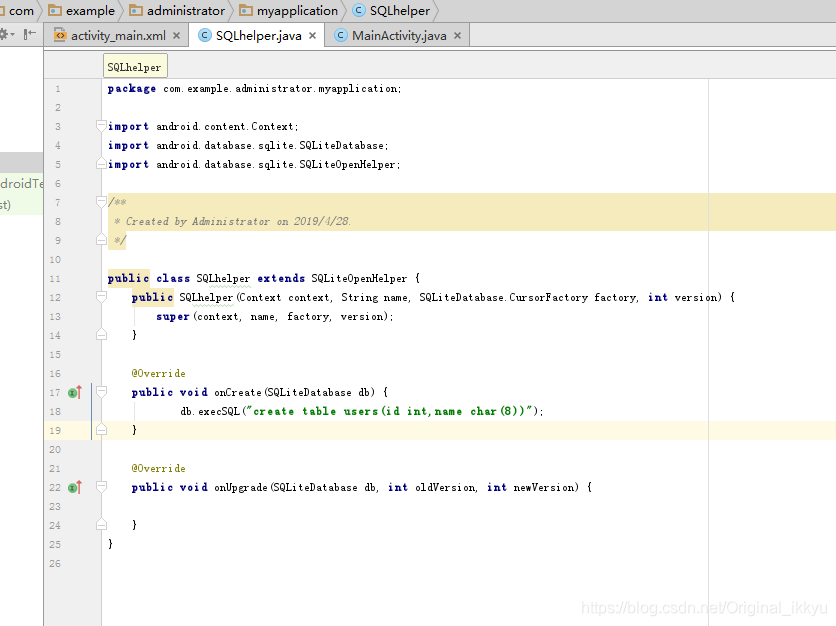Click the SQLhelper.java class icon in tab
Screen dimensions: 836x626
click(204, 35)
